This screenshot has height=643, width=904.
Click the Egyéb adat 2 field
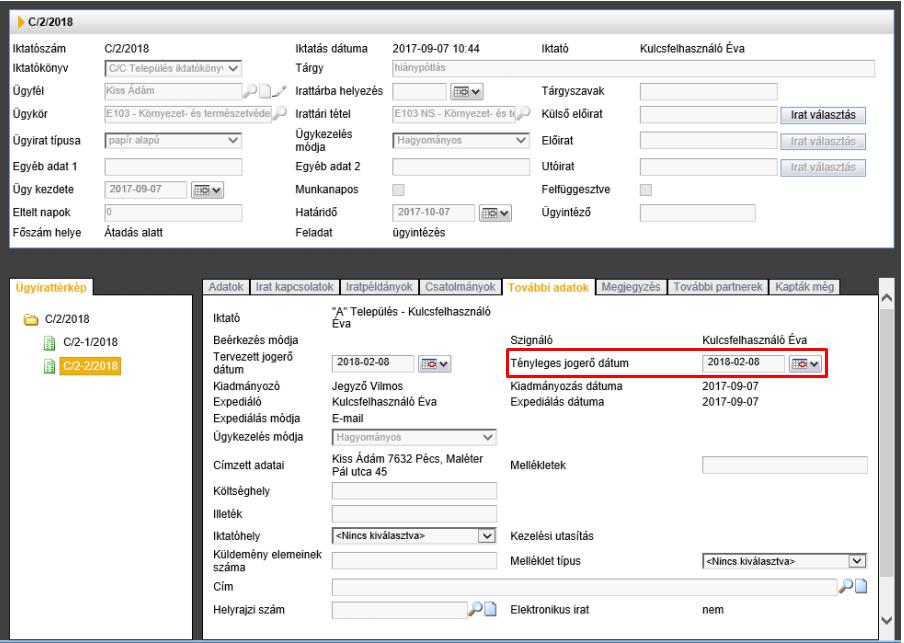(461, 167)
